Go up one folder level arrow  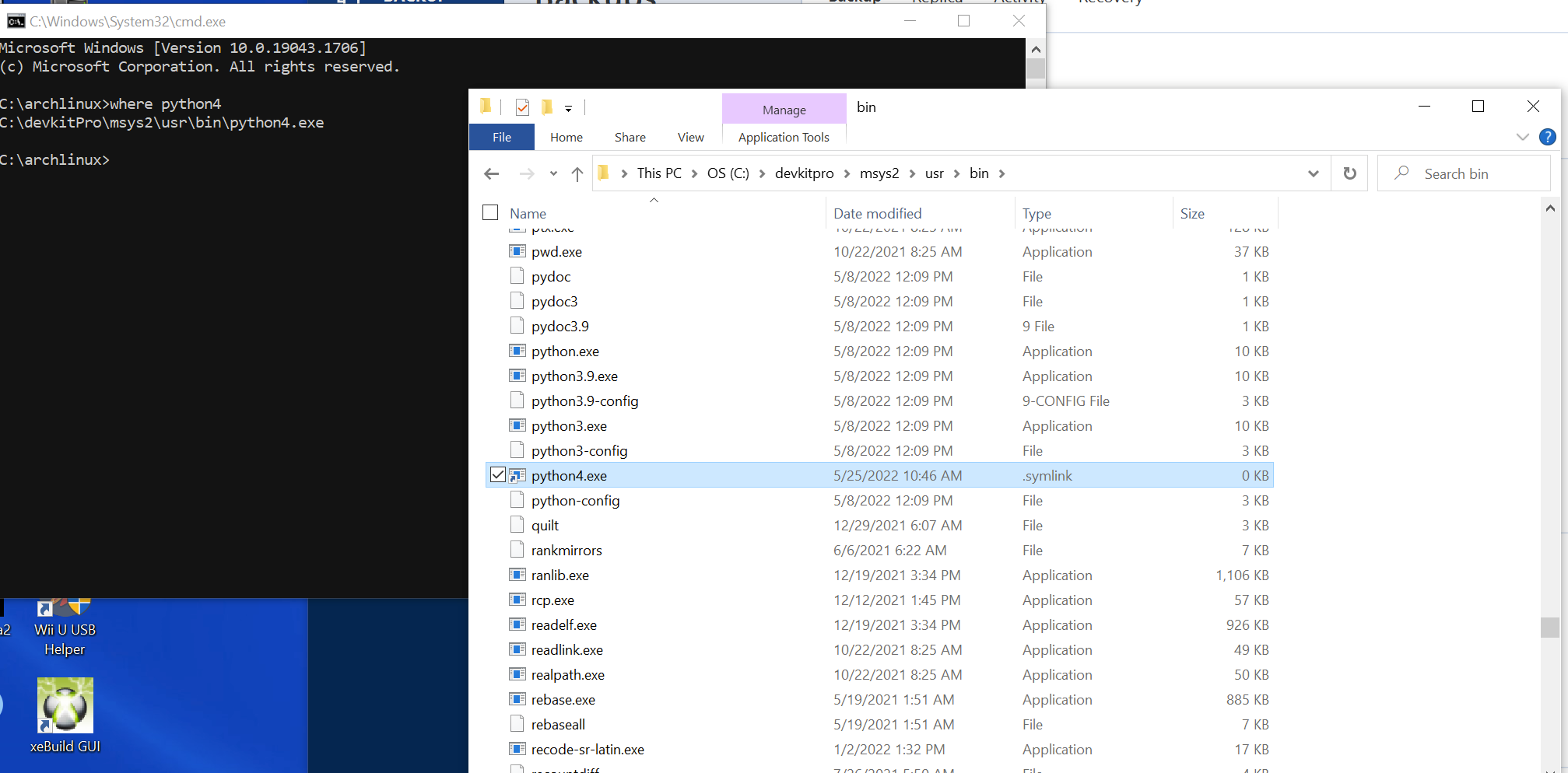577,173
